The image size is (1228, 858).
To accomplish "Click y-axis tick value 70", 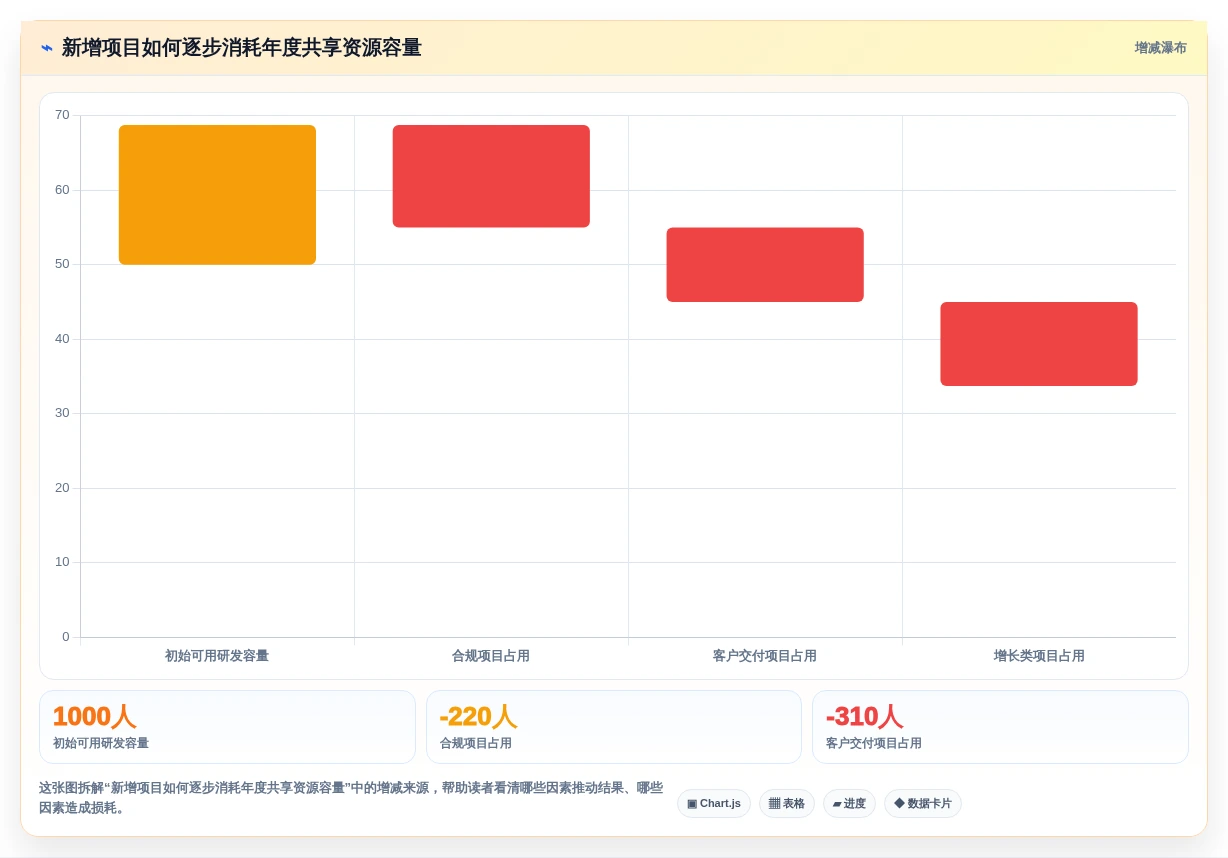I will tap(62, 115).
